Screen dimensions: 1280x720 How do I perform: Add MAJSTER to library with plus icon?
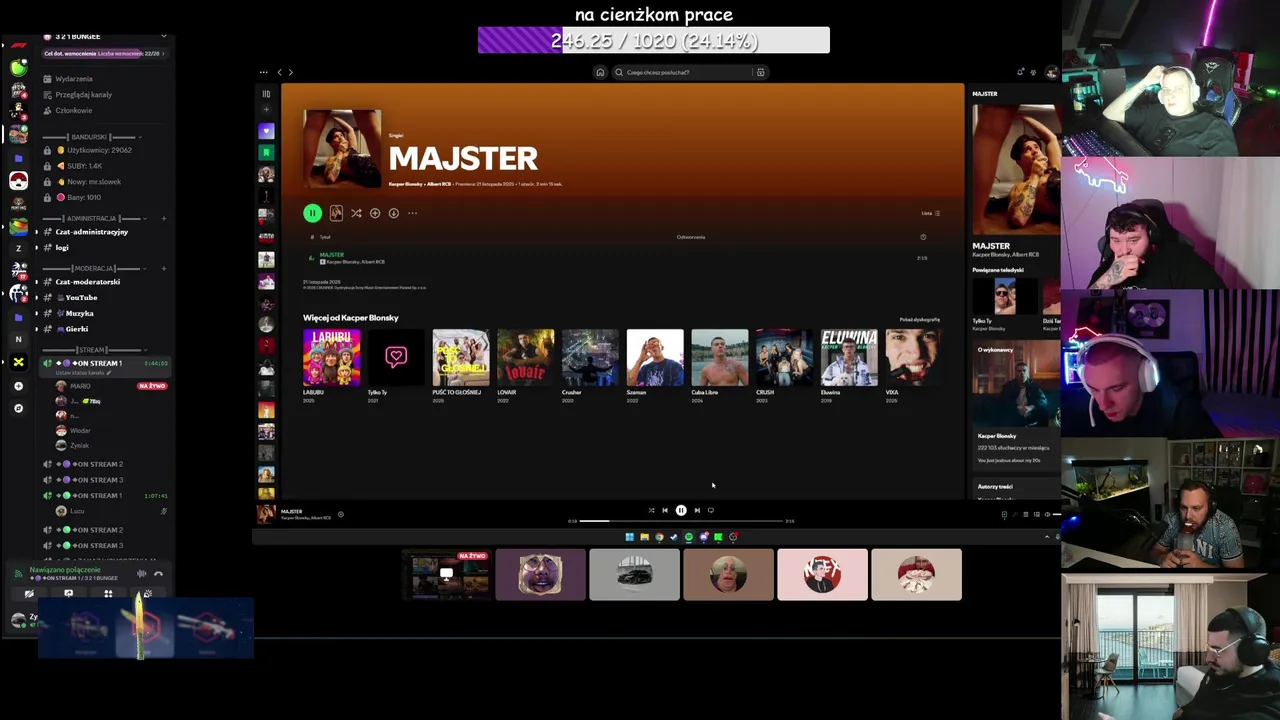point(375,213)
